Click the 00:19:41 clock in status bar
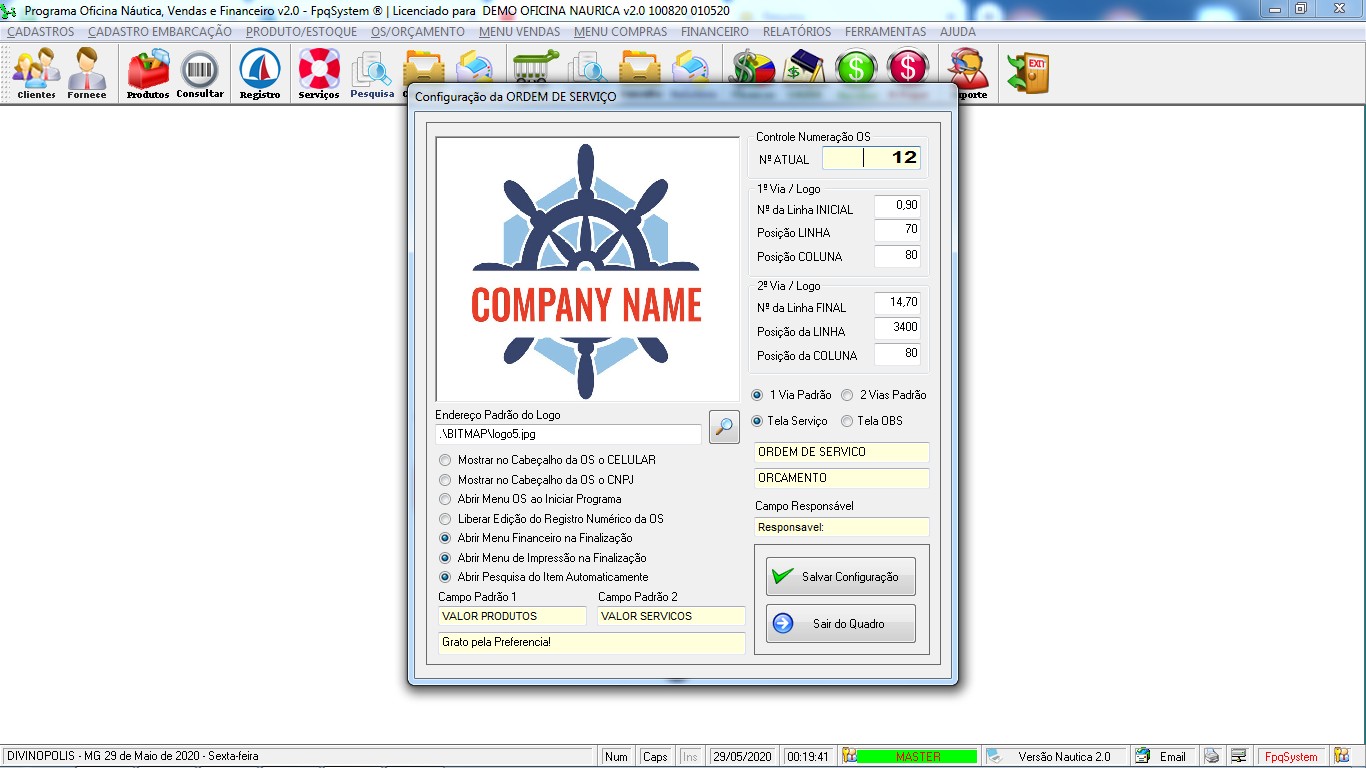The height and width of the screenshot is (768, 1366). coord(807,757)
